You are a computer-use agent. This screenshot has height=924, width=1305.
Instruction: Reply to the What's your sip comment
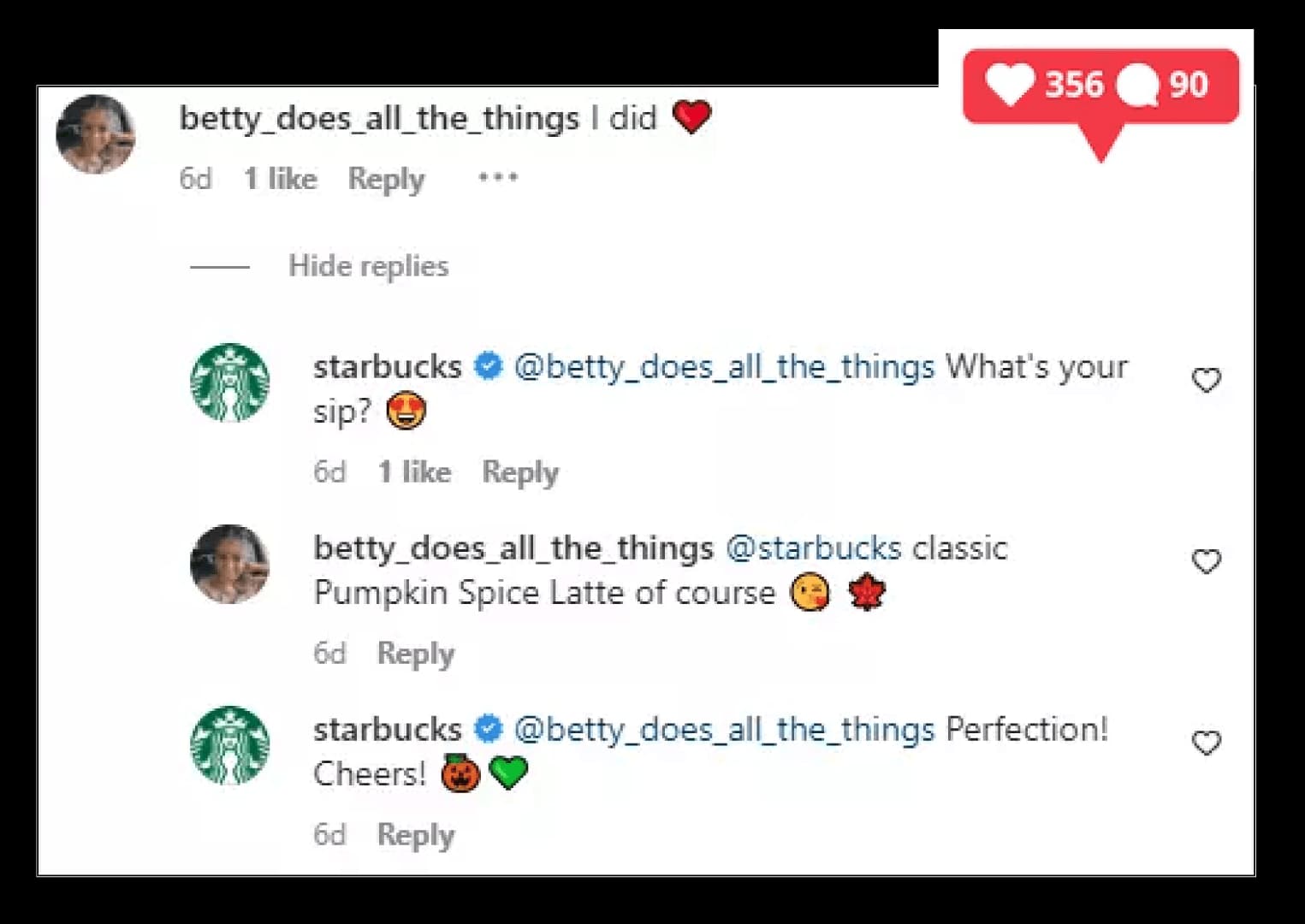(x=520, y=471)
